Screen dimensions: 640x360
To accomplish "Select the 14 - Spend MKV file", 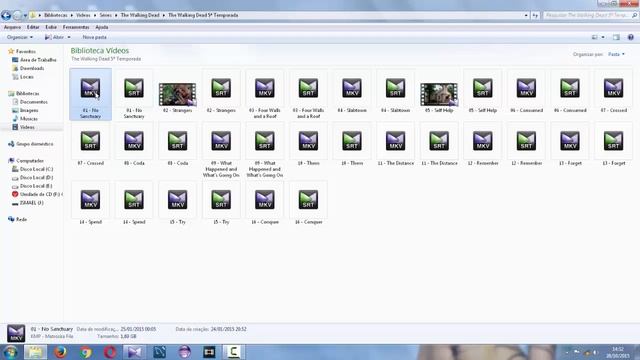I will [x=90, y=204].
